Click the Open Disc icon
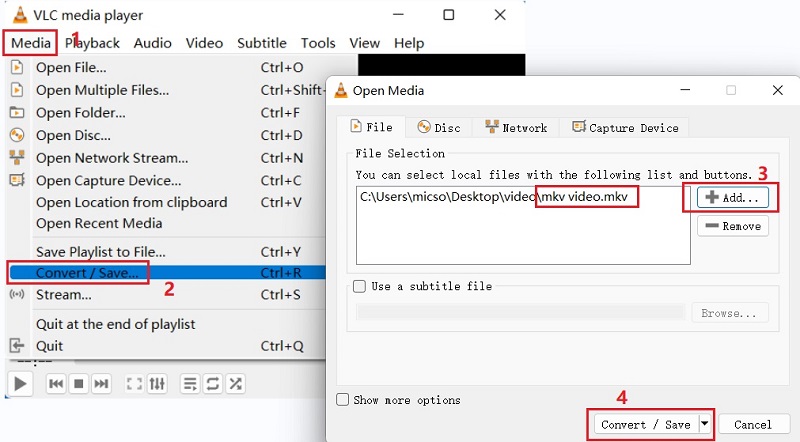This screenshot has width=800, height=442. click(x=17, y=135)
